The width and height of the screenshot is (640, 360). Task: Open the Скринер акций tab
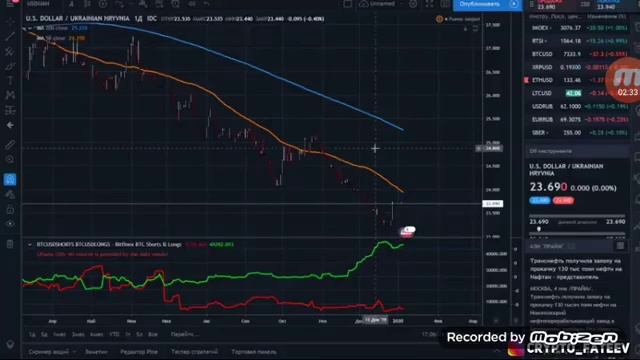[x=49, y=351]
